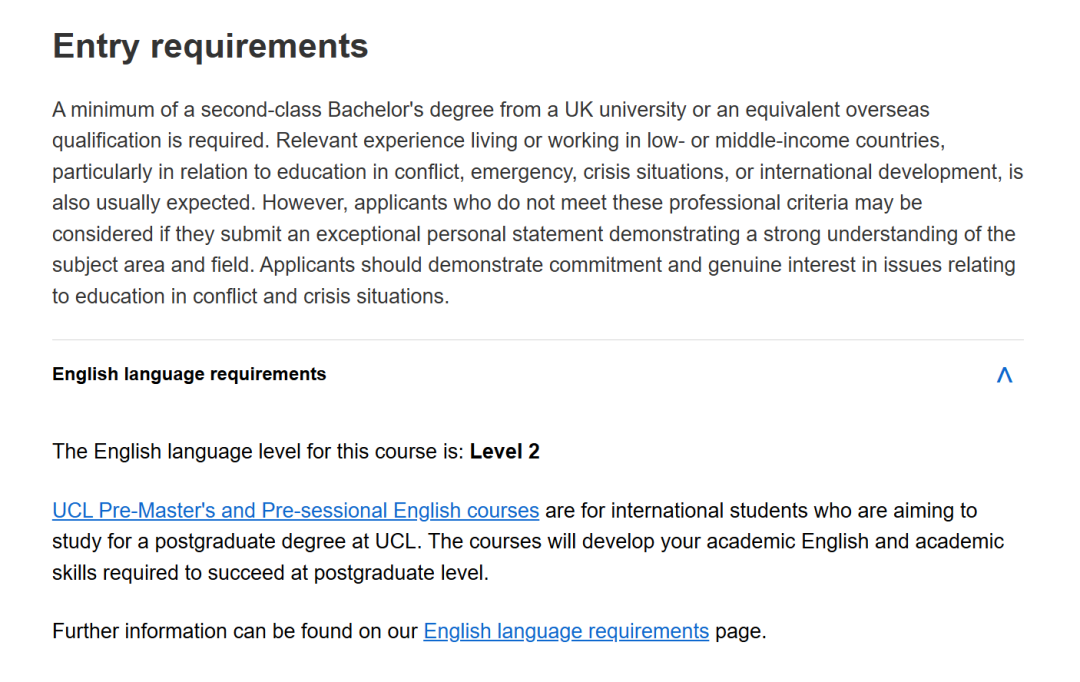Collapse the English language requirements chevron
The image size is (1080, 682).
tap(1004, 375)
